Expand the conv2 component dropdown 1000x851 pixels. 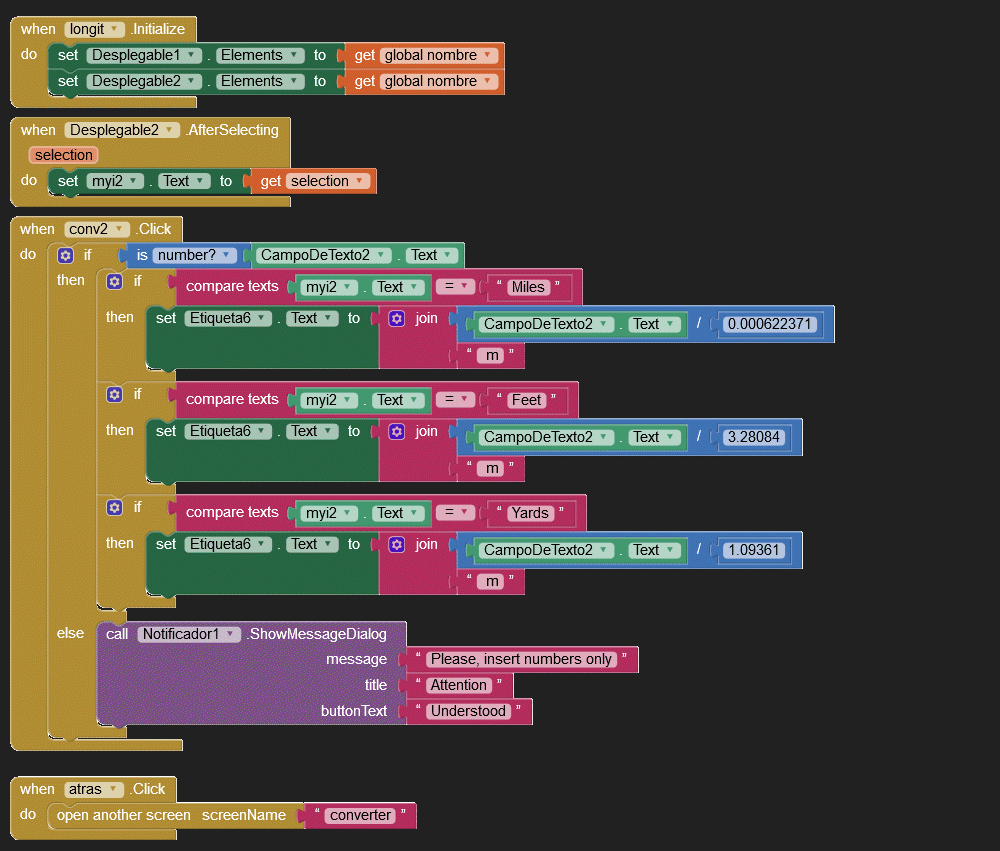click(x=121, y=230)
